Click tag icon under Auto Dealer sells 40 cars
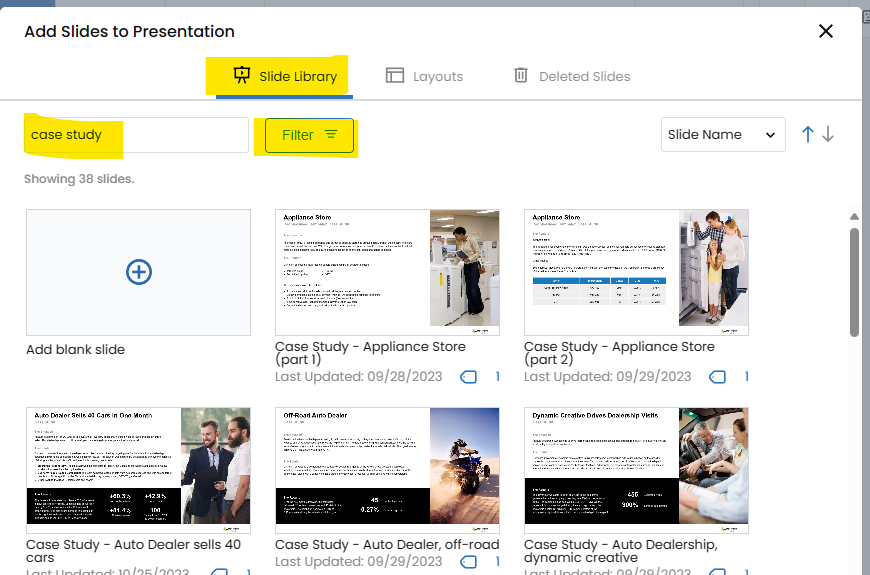Image resolution: width=870 pixels, height=575 pixels. click(219, 570)
